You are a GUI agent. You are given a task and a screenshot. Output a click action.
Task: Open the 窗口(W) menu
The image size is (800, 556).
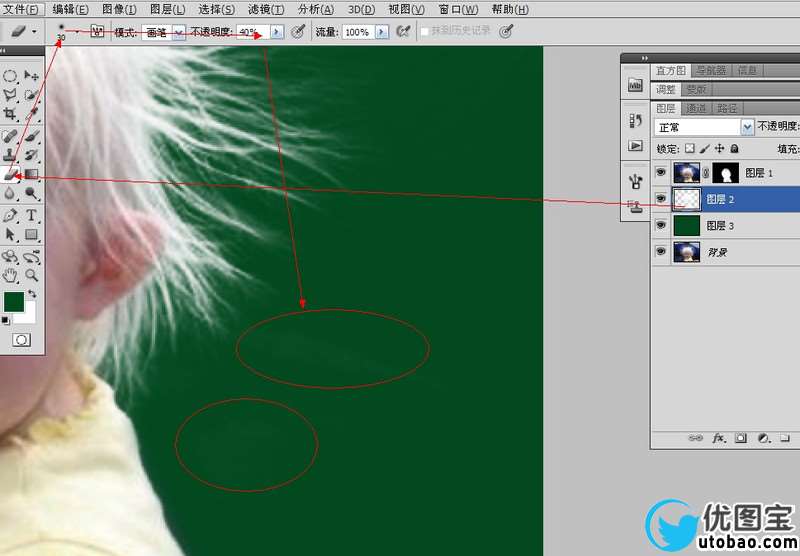point(458,9)
